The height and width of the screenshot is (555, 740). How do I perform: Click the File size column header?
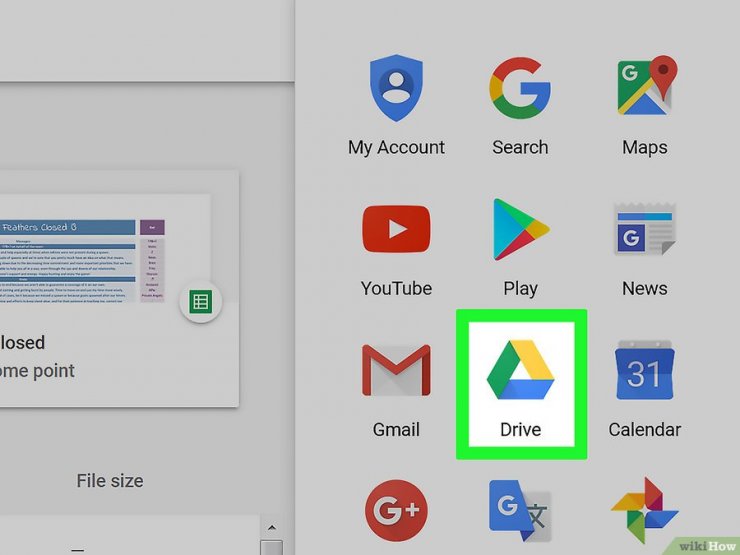[x=110, y=480]
